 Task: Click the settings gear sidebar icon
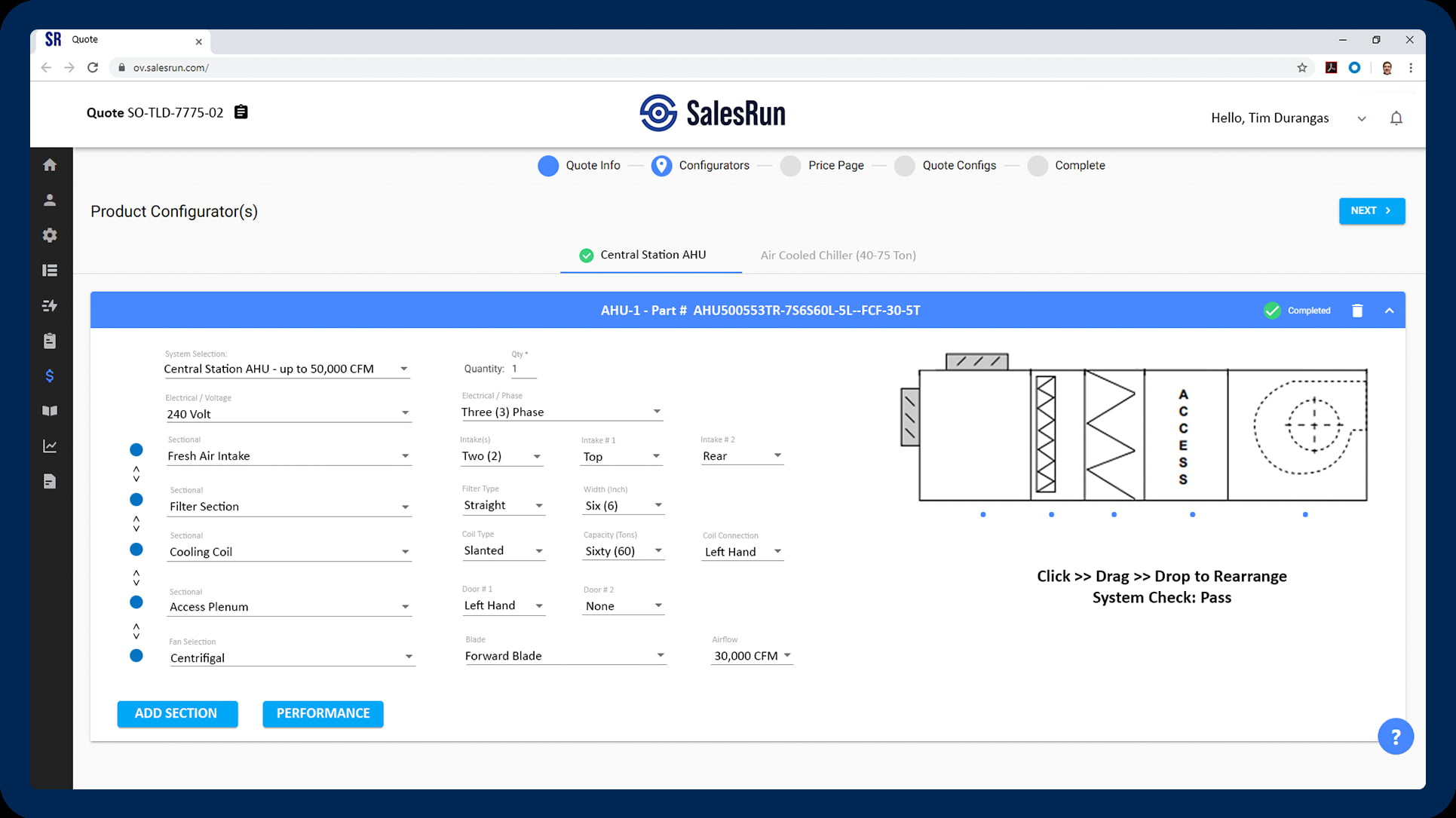(x=50, y=235)
